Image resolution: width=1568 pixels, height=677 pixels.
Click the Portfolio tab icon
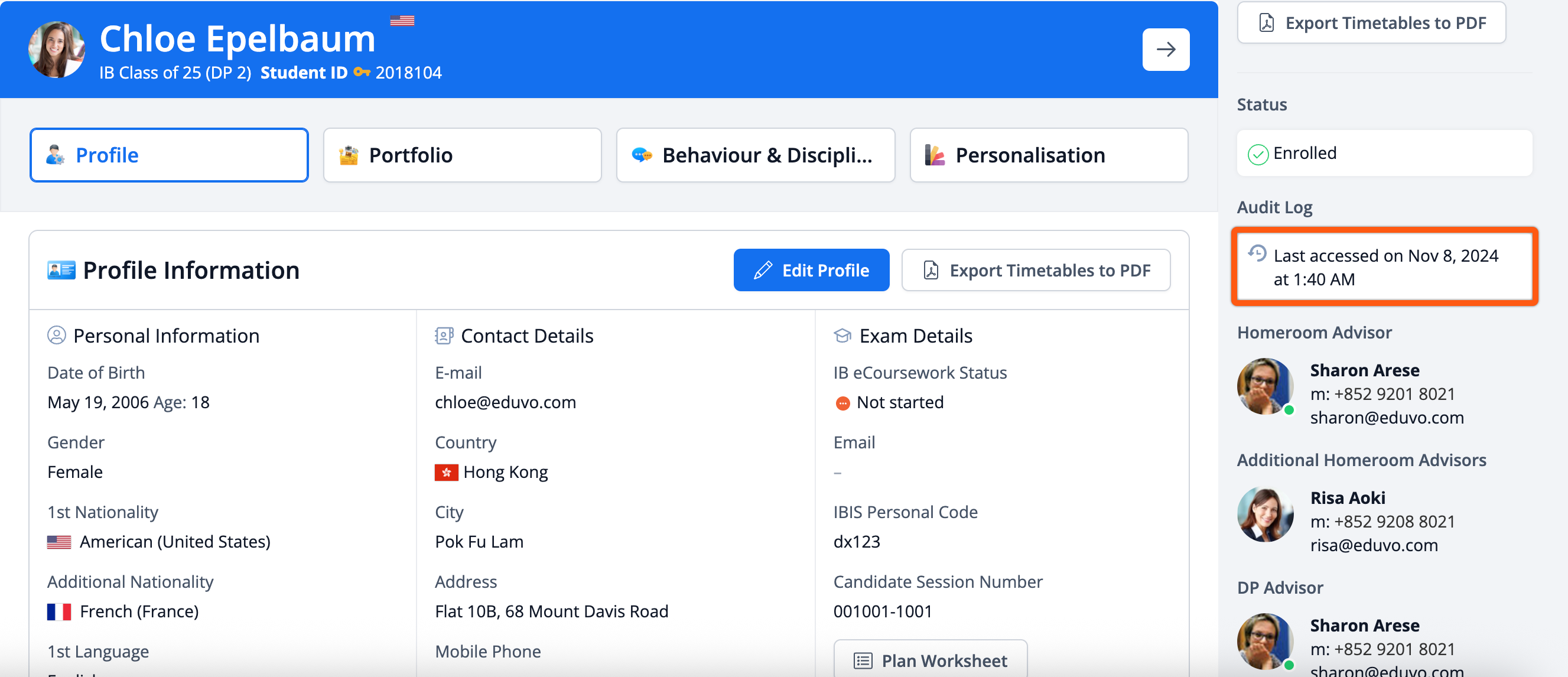pos(349,155)
